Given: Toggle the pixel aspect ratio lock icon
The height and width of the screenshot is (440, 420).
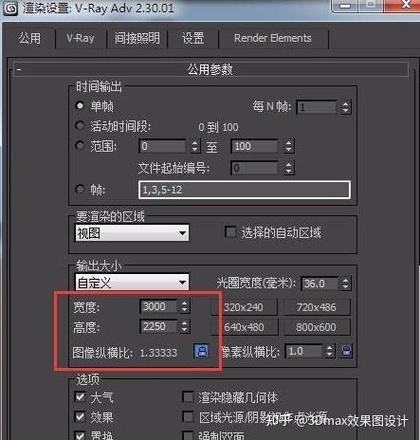Looking at the screenshot, I should [347, 351].
